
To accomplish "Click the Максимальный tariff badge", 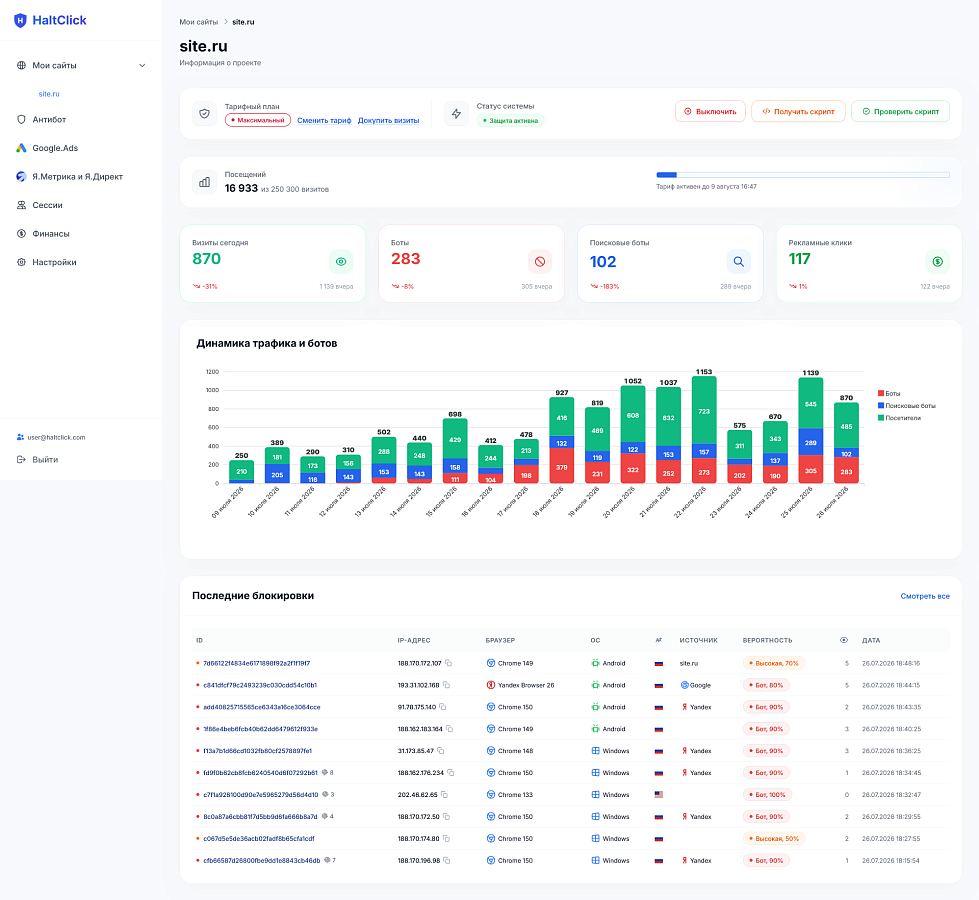I will [258, 121].
